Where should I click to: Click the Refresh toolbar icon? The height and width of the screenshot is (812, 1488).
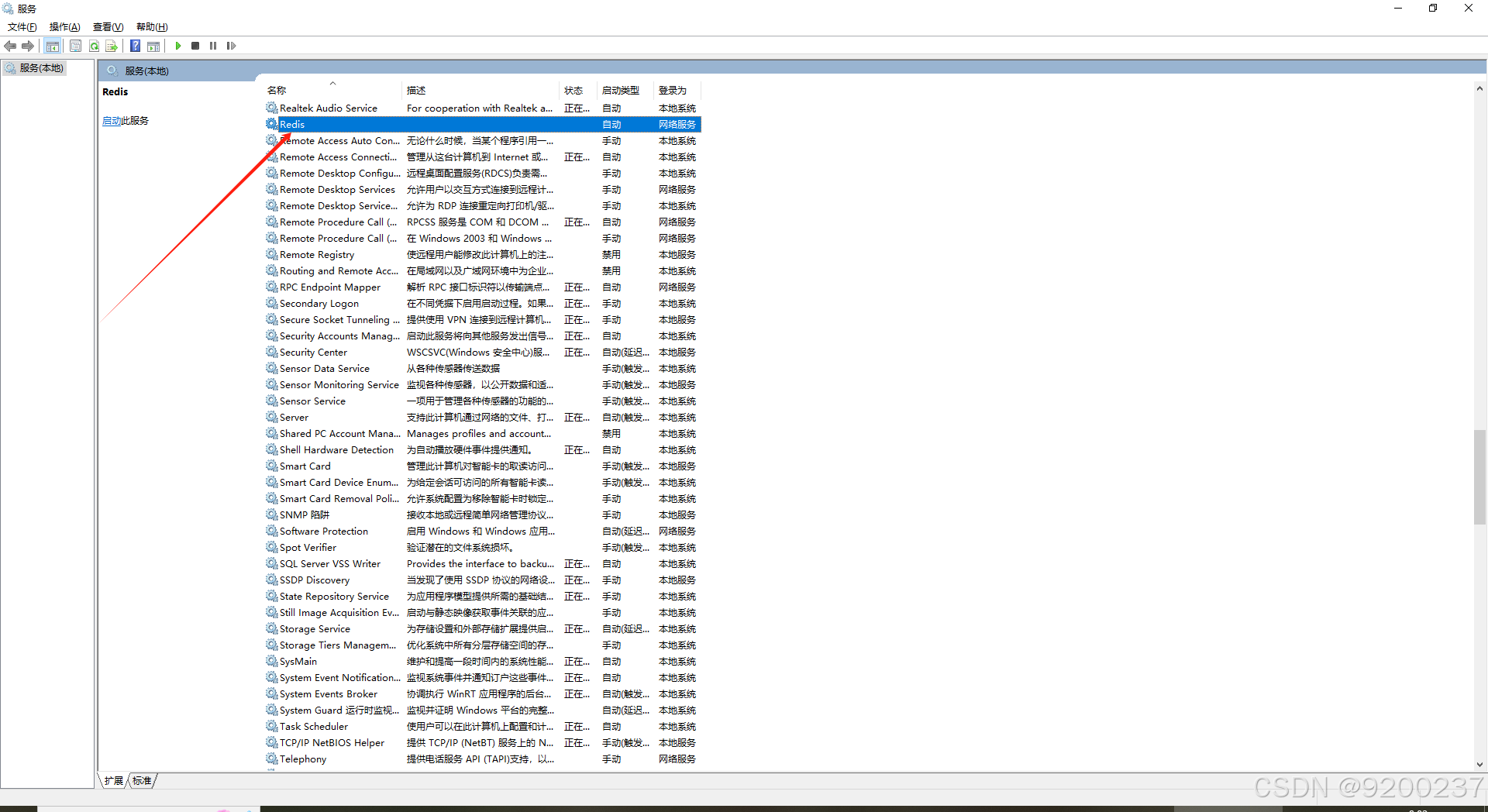[94, 46]
